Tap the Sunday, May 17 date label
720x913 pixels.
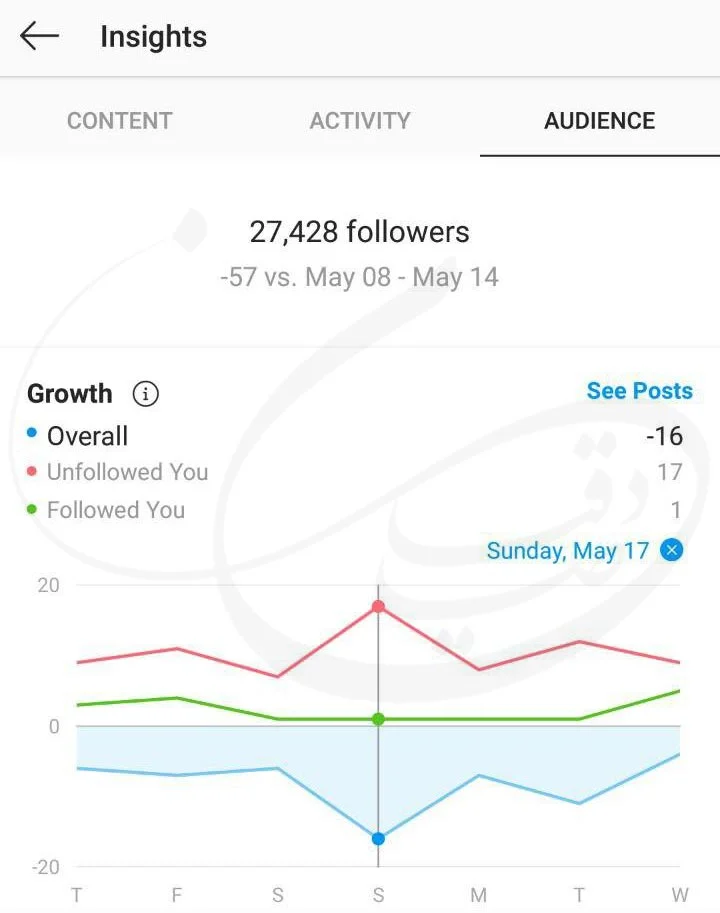pos(568,550)
